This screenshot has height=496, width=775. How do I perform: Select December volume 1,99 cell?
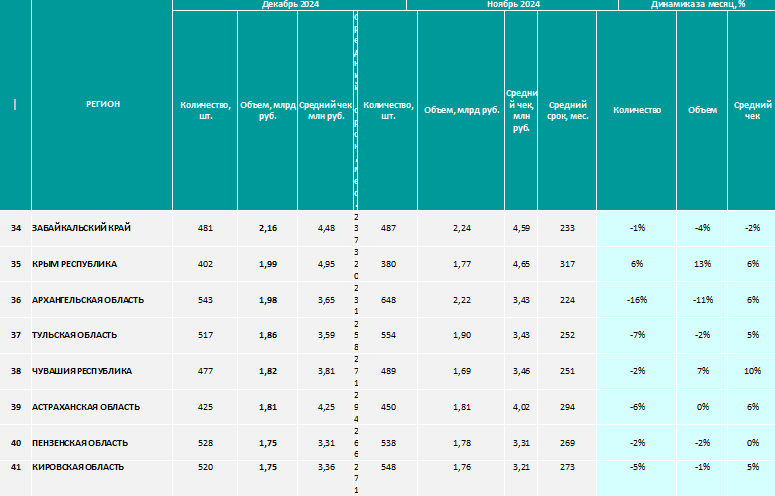tap(267, 264)
